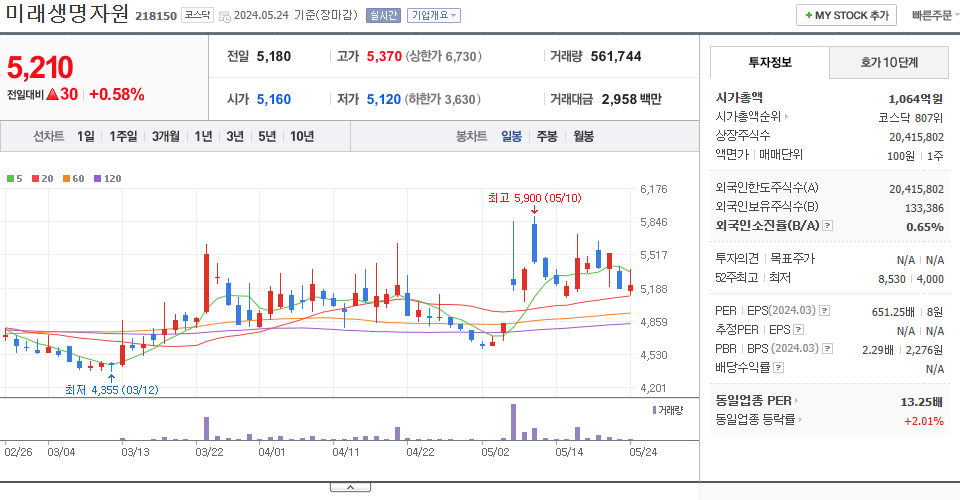Click the 동일업종 PER value 13.25배

pyautogui.click(x=921, y=402)
